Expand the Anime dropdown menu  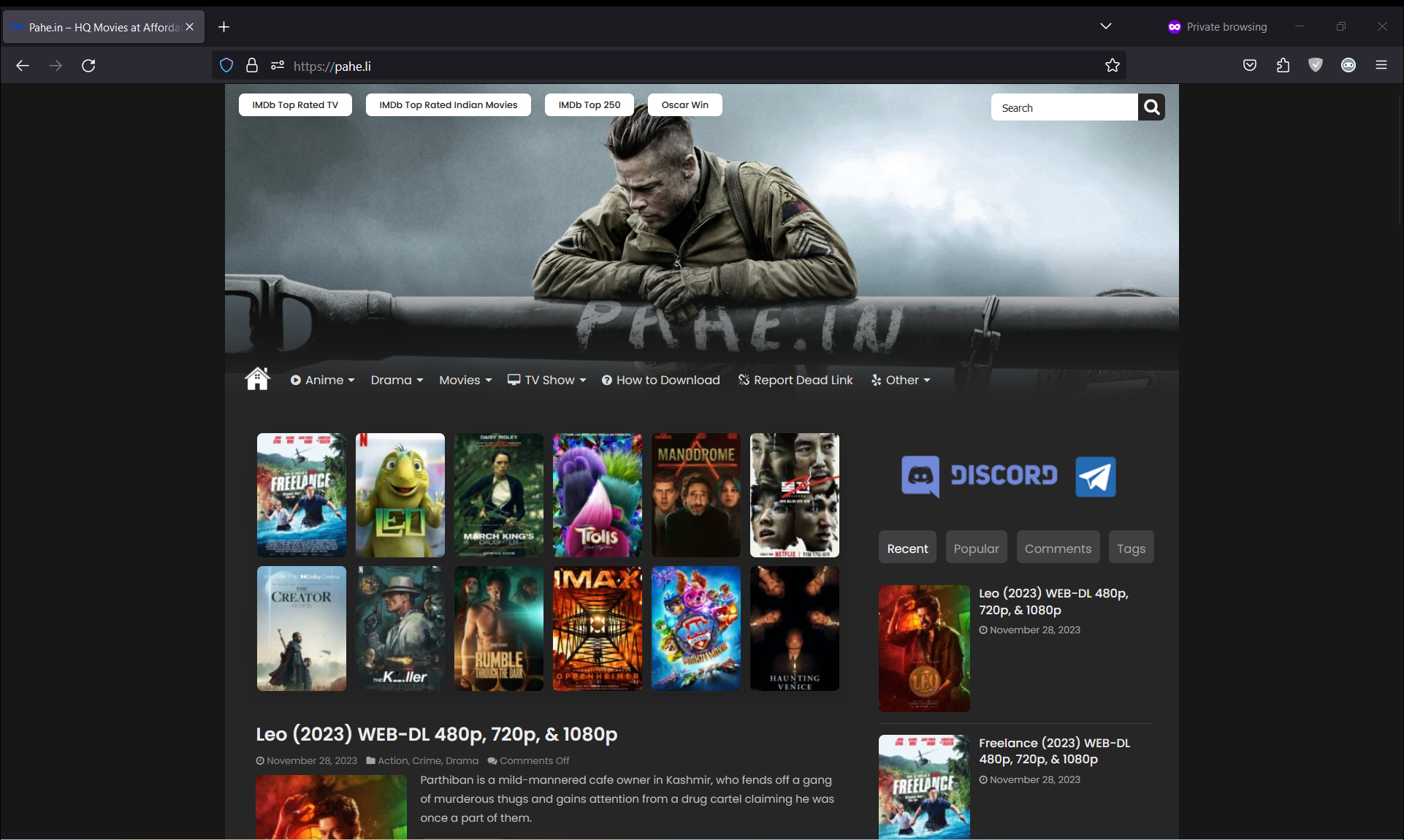tap(322, 380)
